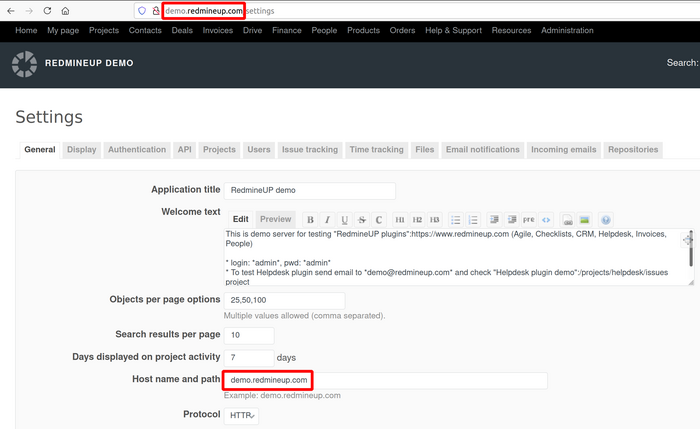This screenshot has height=429, width=700.
Task: Insert an image via toolbar icon
Action: tap(584, 220)
